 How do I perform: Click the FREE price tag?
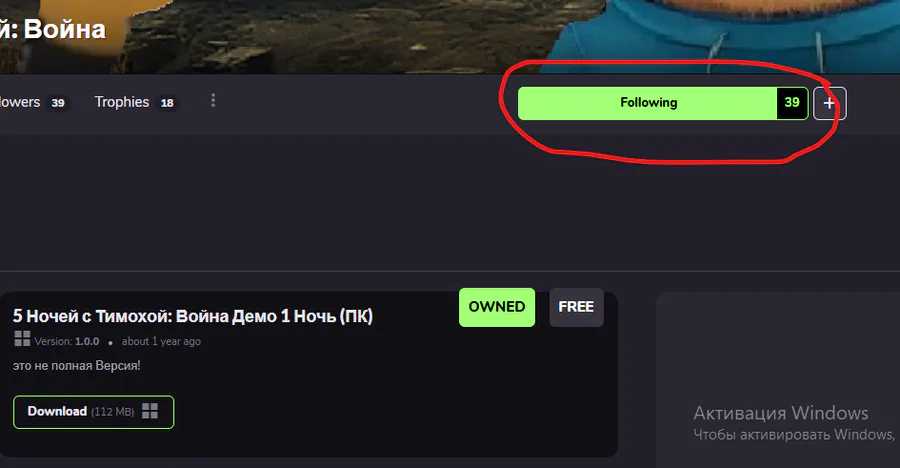[x=576, y=307]
